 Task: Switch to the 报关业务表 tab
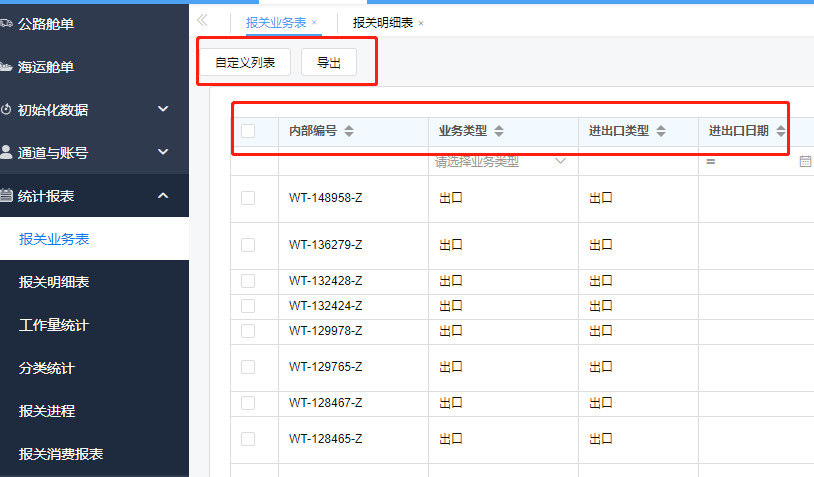point(276,23)
